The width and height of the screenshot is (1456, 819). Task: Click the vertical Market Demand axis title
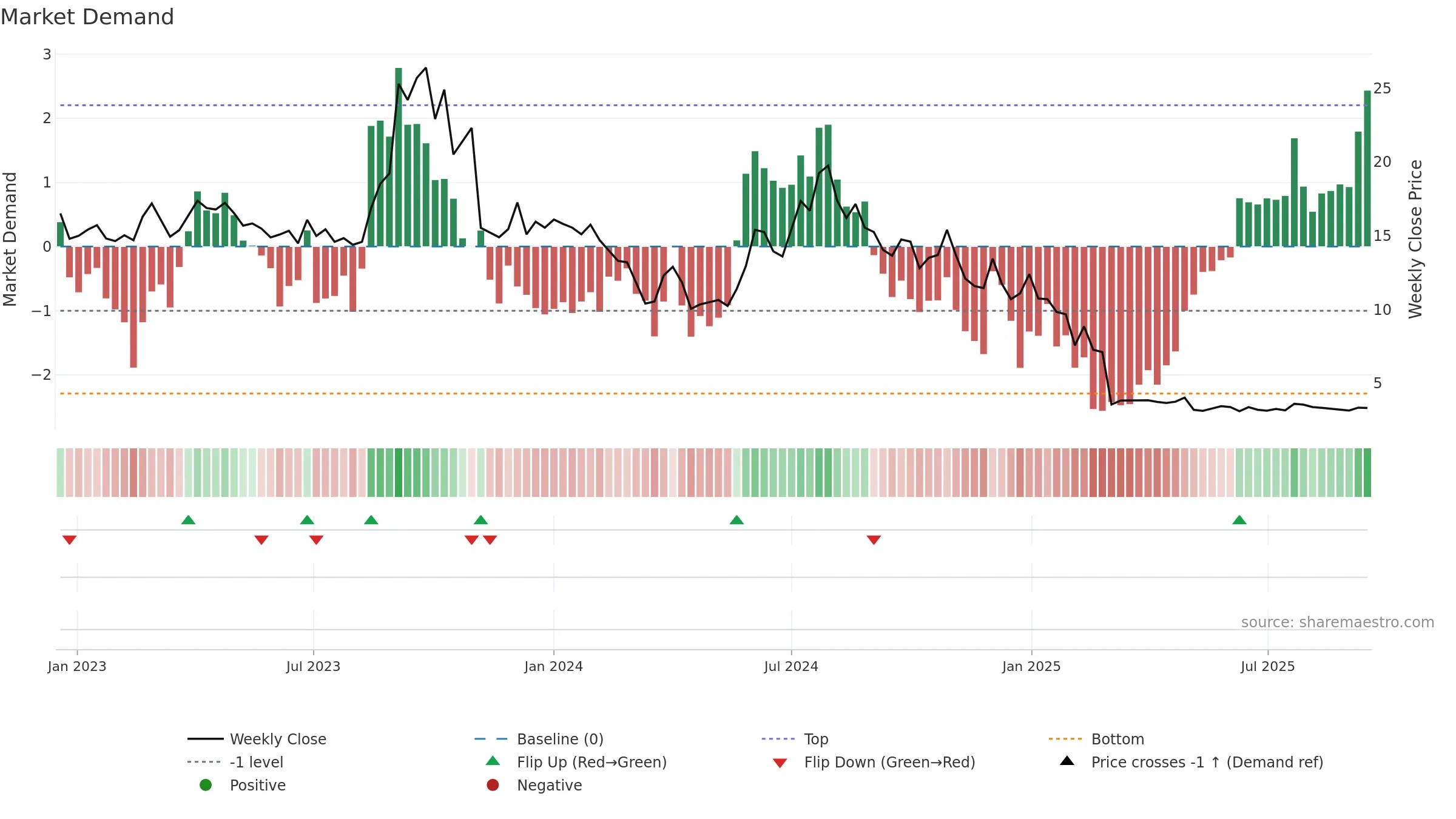pos(10,239)
